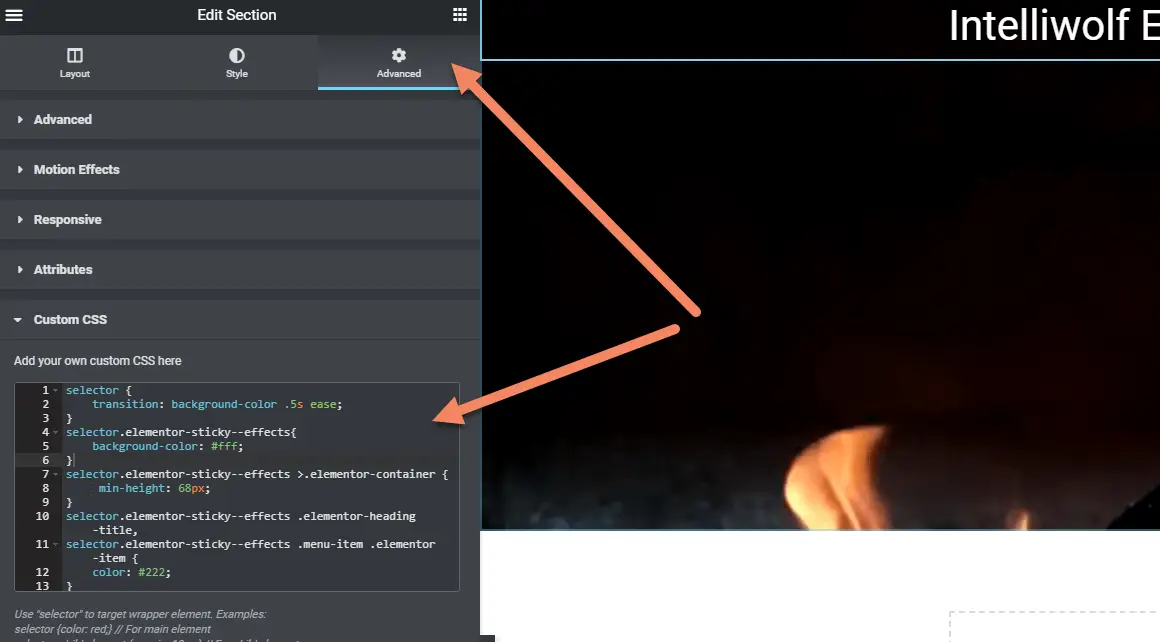Screen dimensions: 1160x642
Task: Select the Advanced tab label
Action: (398, 72)
